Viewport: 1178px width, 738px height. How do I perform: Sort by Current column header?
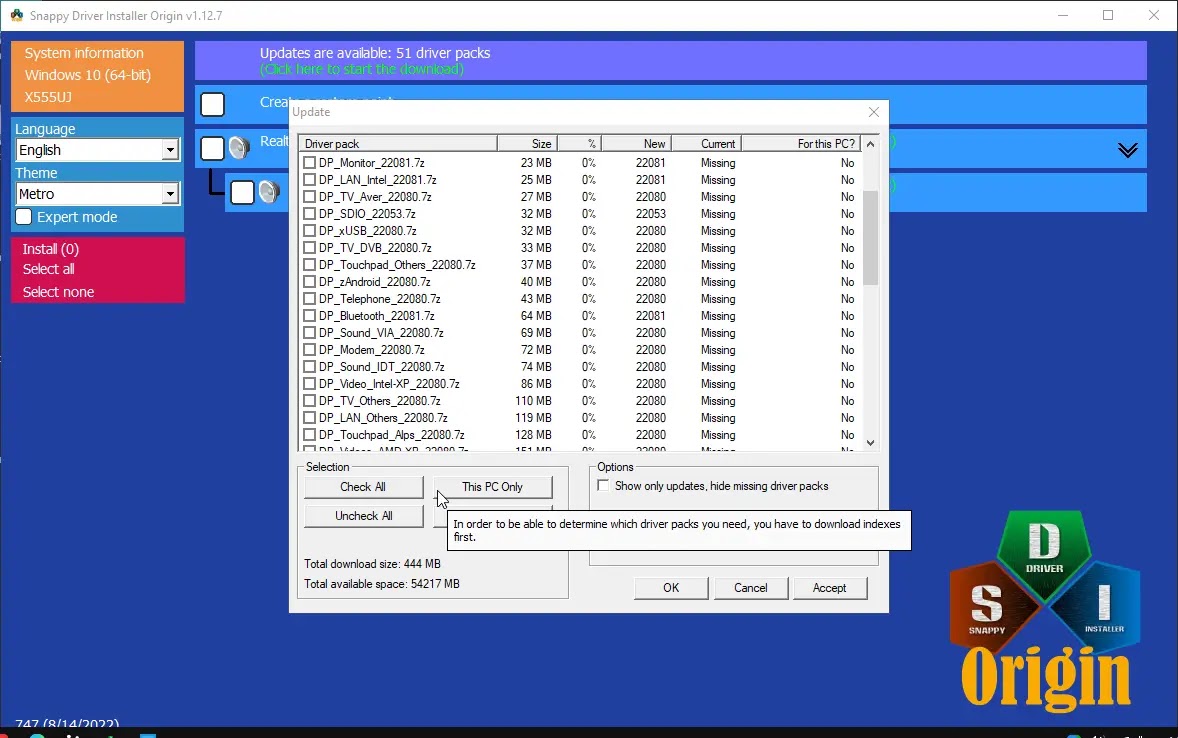point(706,144)
